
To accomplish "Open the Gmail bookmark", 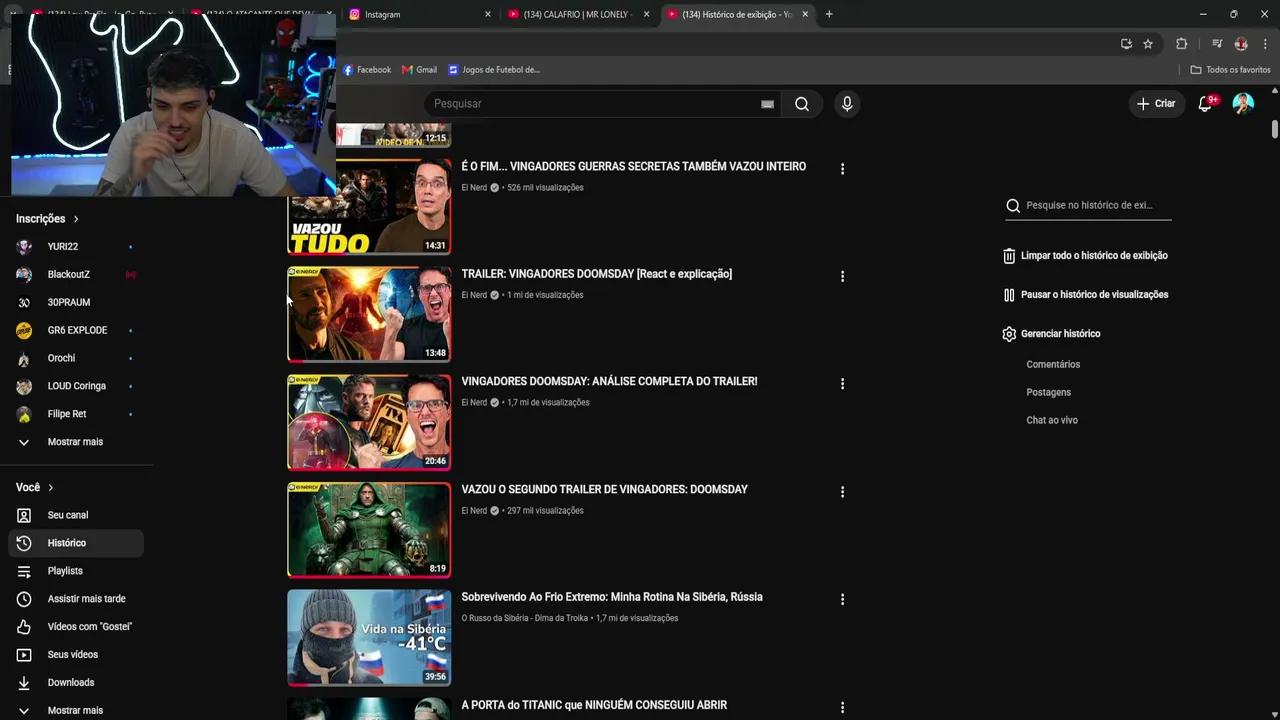I will pyautogui.click(x=419, y=70).
